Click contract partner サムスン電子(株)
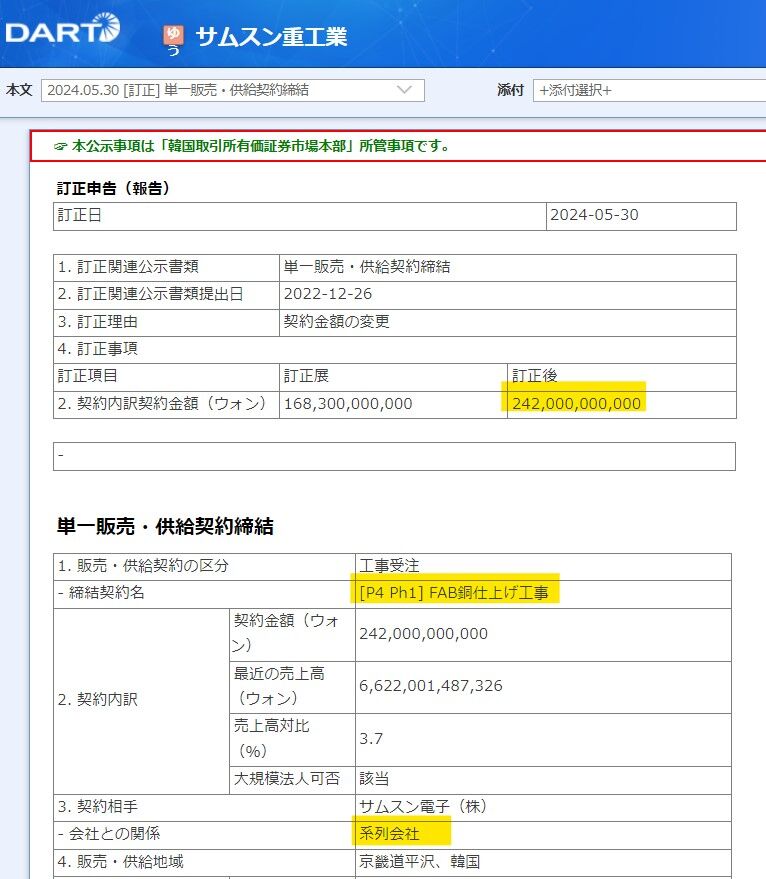 [424, 807]
